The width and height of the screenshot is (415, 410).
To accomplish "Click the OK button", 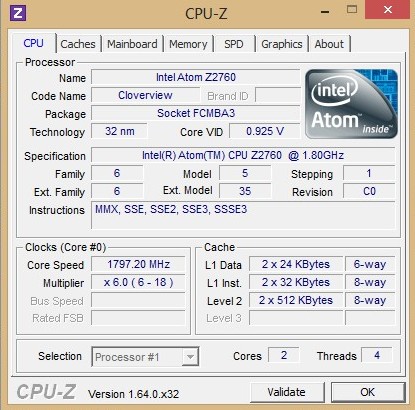I will click(368, 392).
